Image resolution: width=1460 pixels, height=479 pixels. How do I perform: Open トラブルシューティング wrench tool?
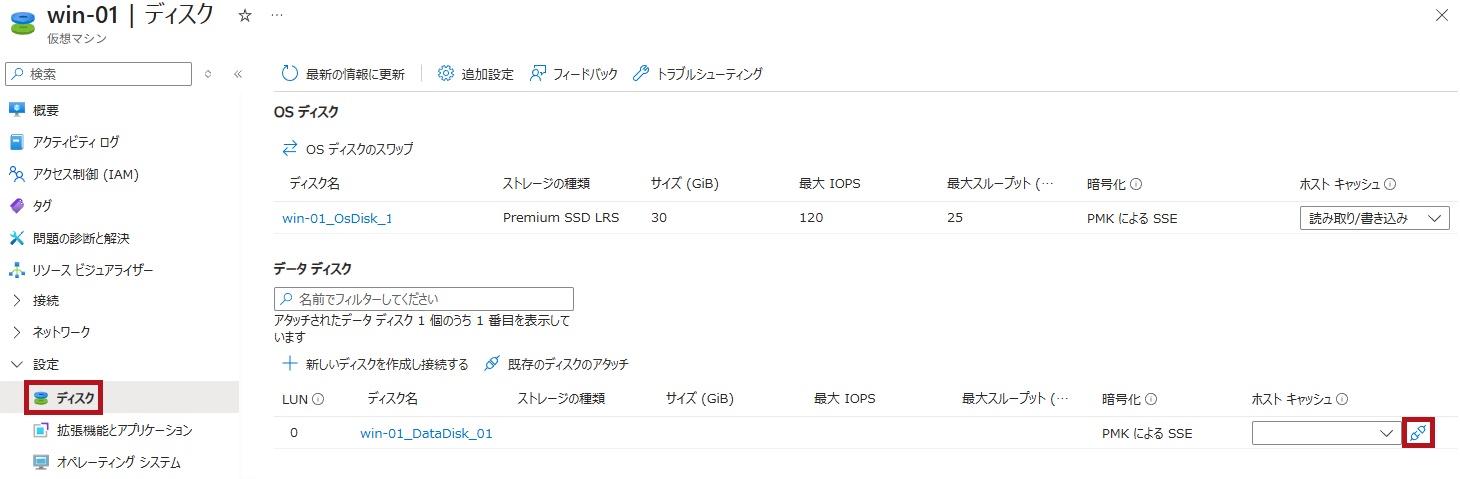[x=642, y=74]
